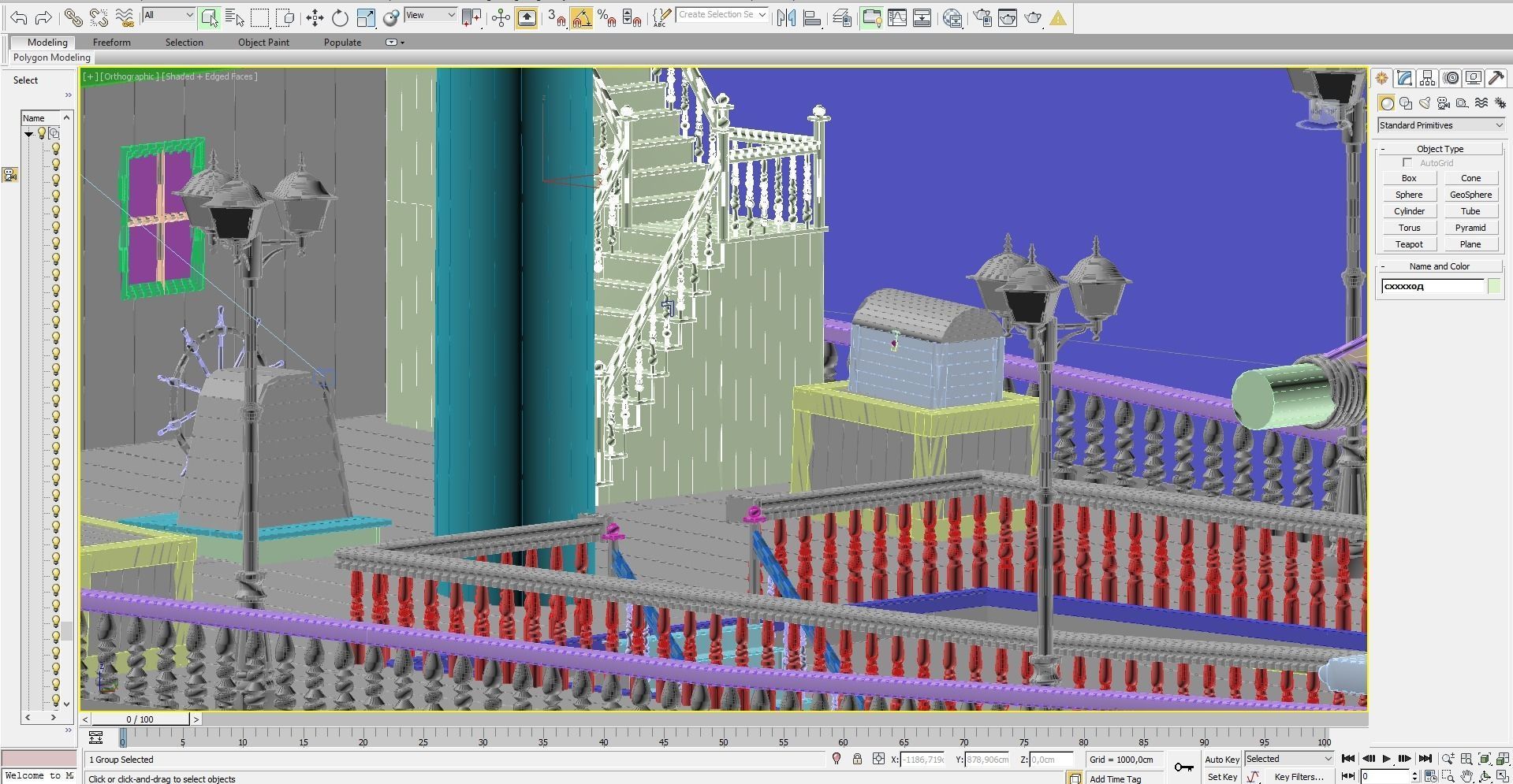Screen dimensions: 1513x784
Task: Click Edit Named Selection Sets icon
Action: pos(662,17)
